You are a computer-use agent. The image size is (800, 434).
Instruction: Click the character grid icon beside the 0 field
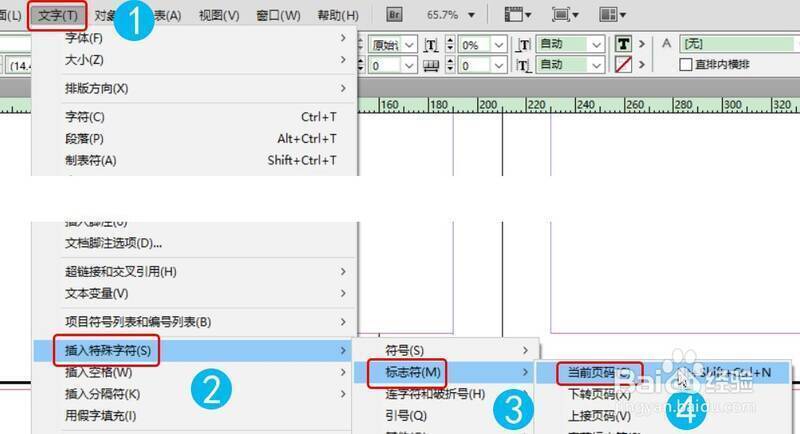click(x=431, y=66)
